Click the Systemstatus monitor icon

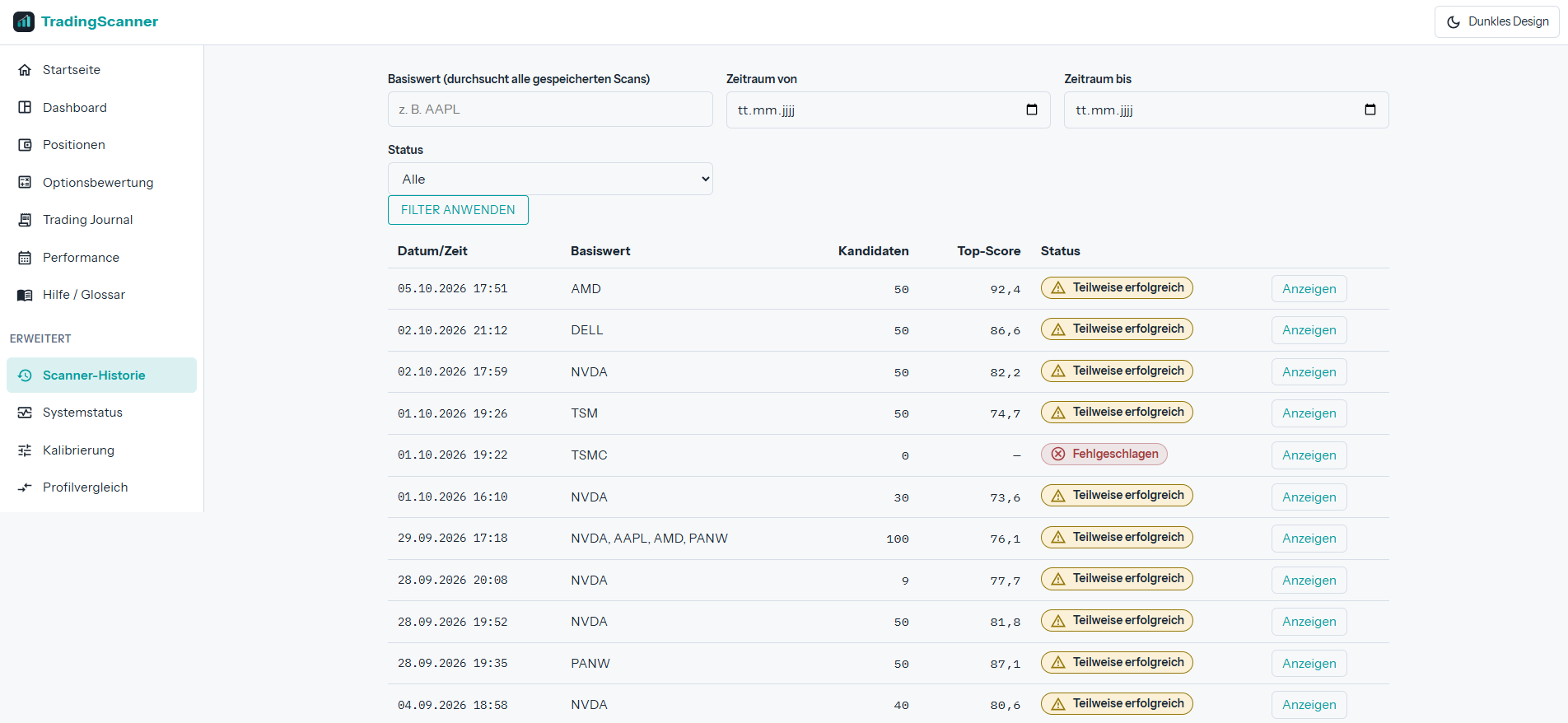point(25,413)
